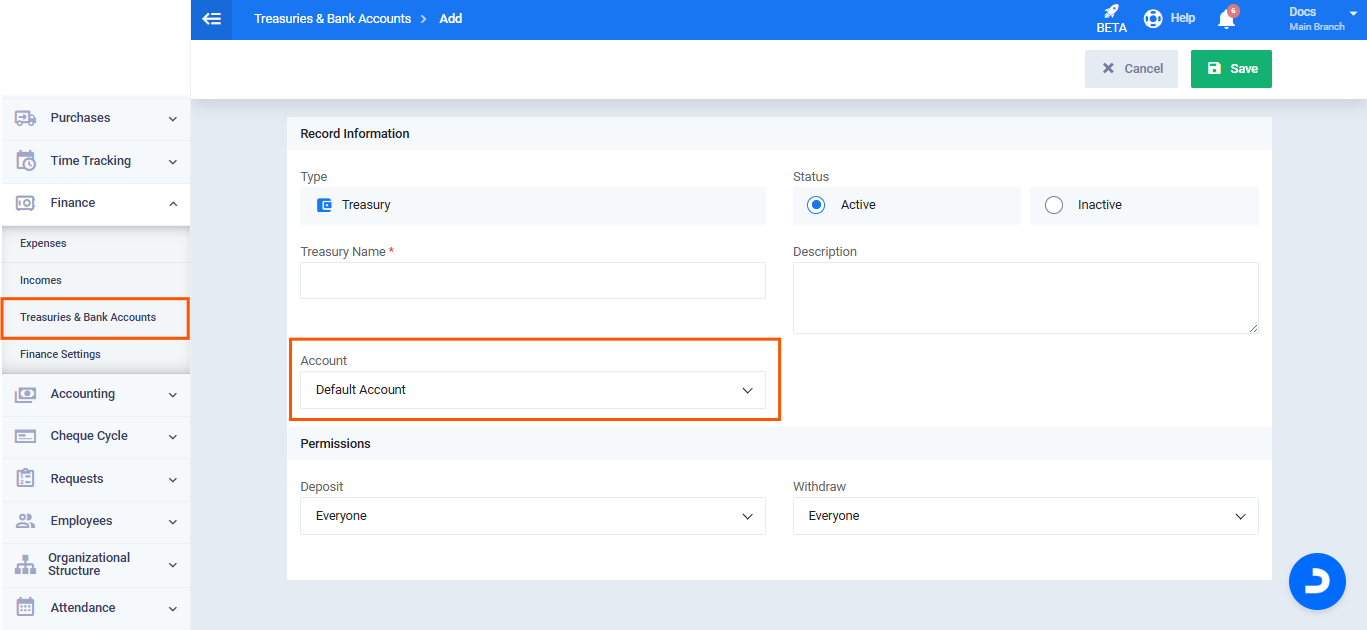Viewport: 1367px width, 630px height.
Task: Click the Purchases truck icon
Action: [x=26, y=118]
